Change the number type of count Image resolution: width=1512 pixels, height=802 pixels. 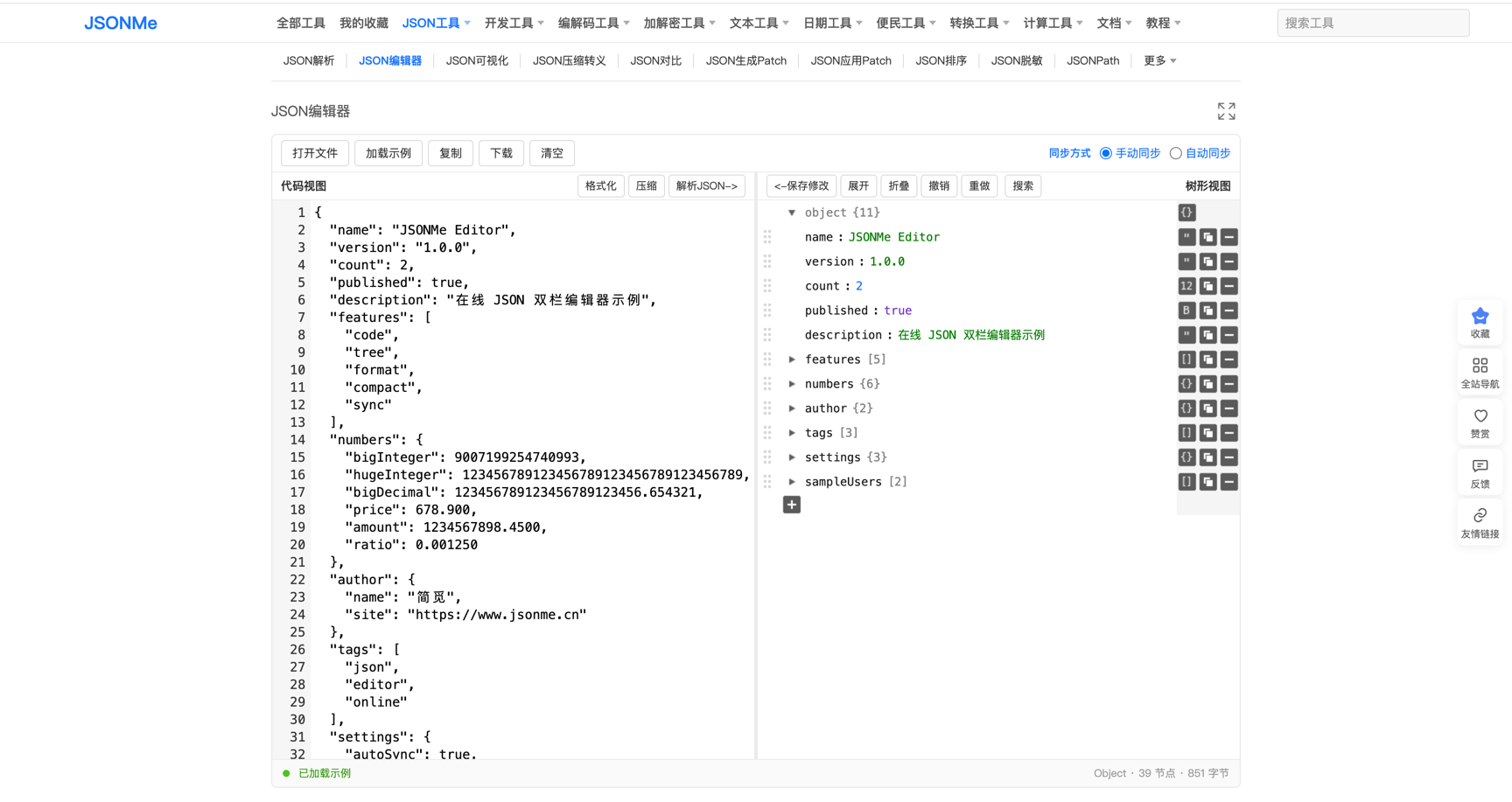pos(1186,286)
